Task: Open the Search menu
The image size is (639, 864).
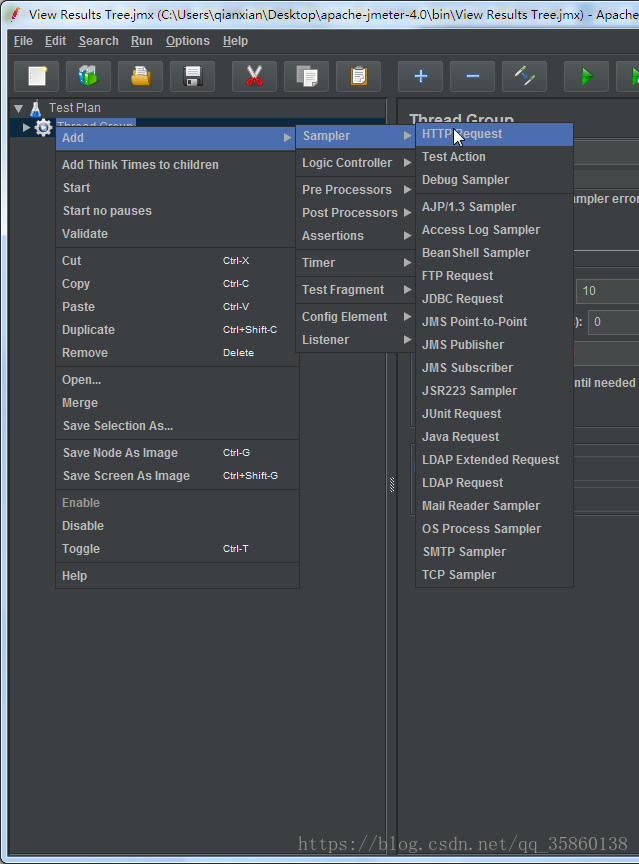Action: [x=99, y=41]
